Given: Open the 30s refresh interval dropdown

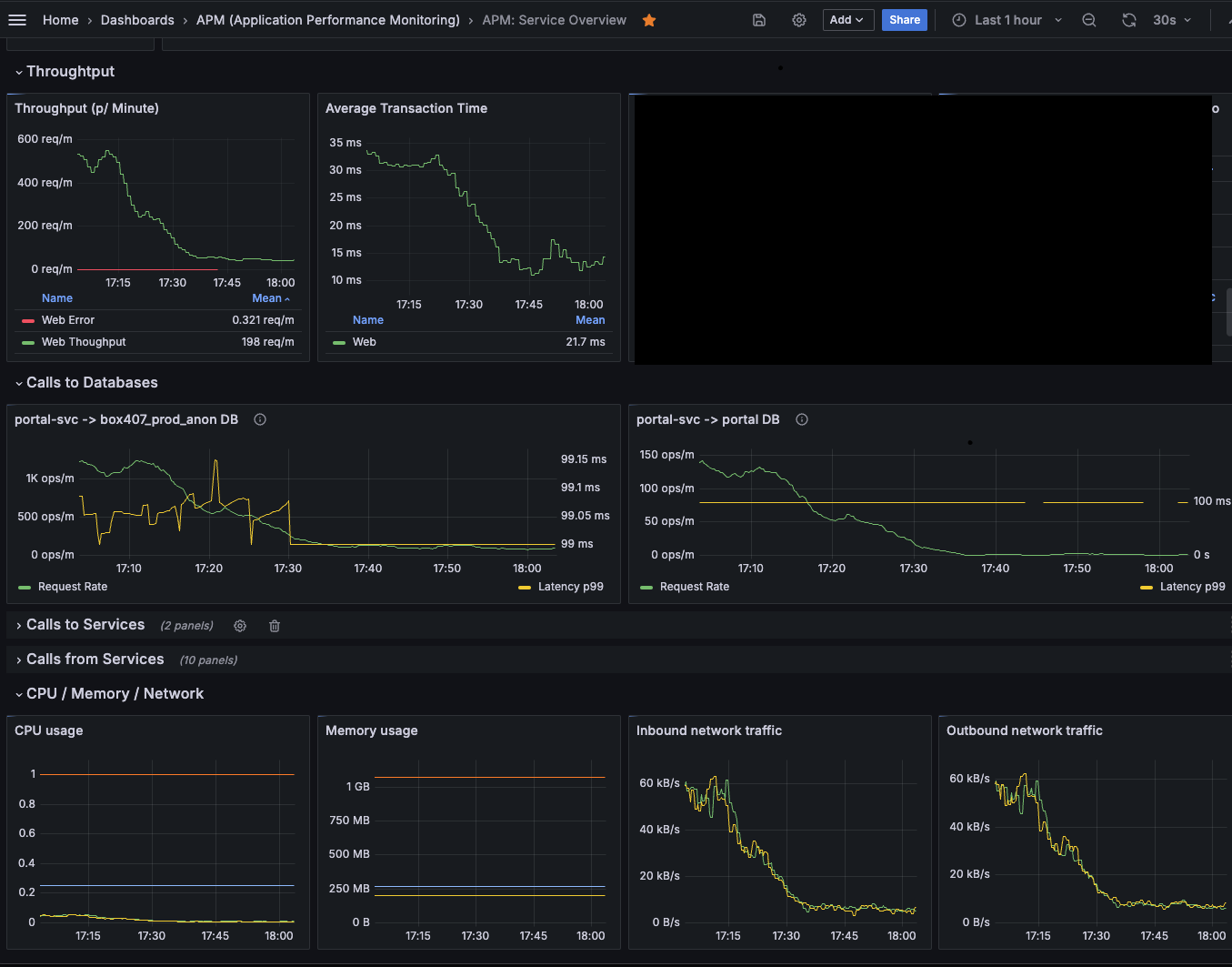Looking at the screenshot, I should tap(1172, 20).
